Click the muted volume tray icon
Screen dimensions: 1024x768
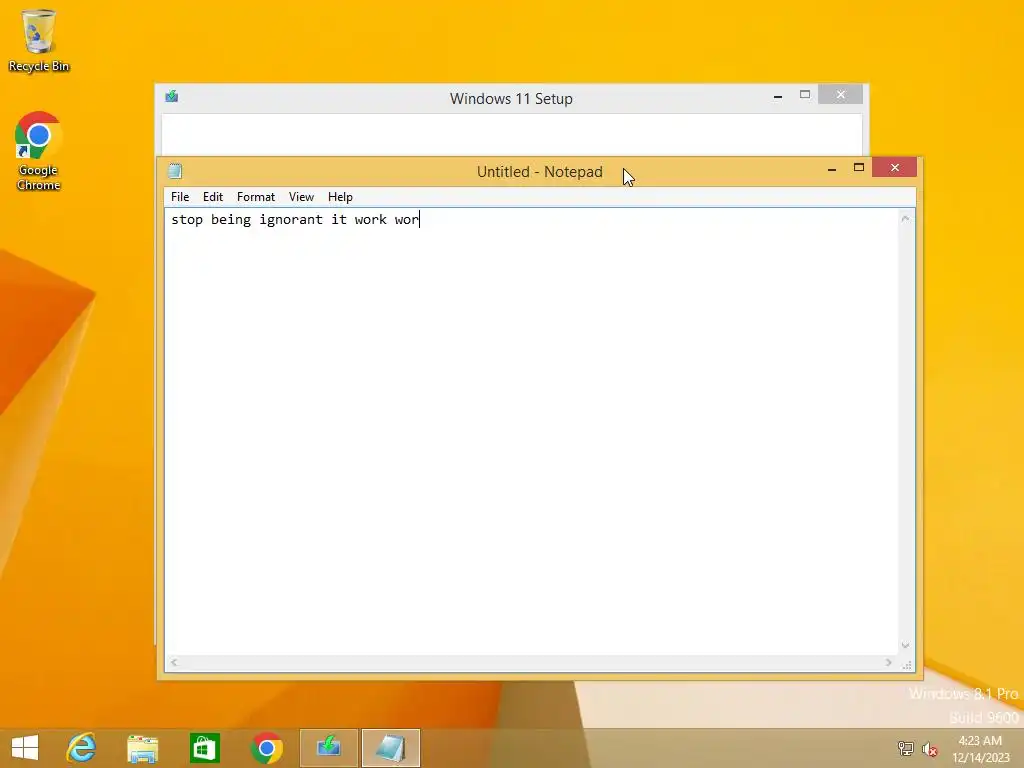click(929, 748)
